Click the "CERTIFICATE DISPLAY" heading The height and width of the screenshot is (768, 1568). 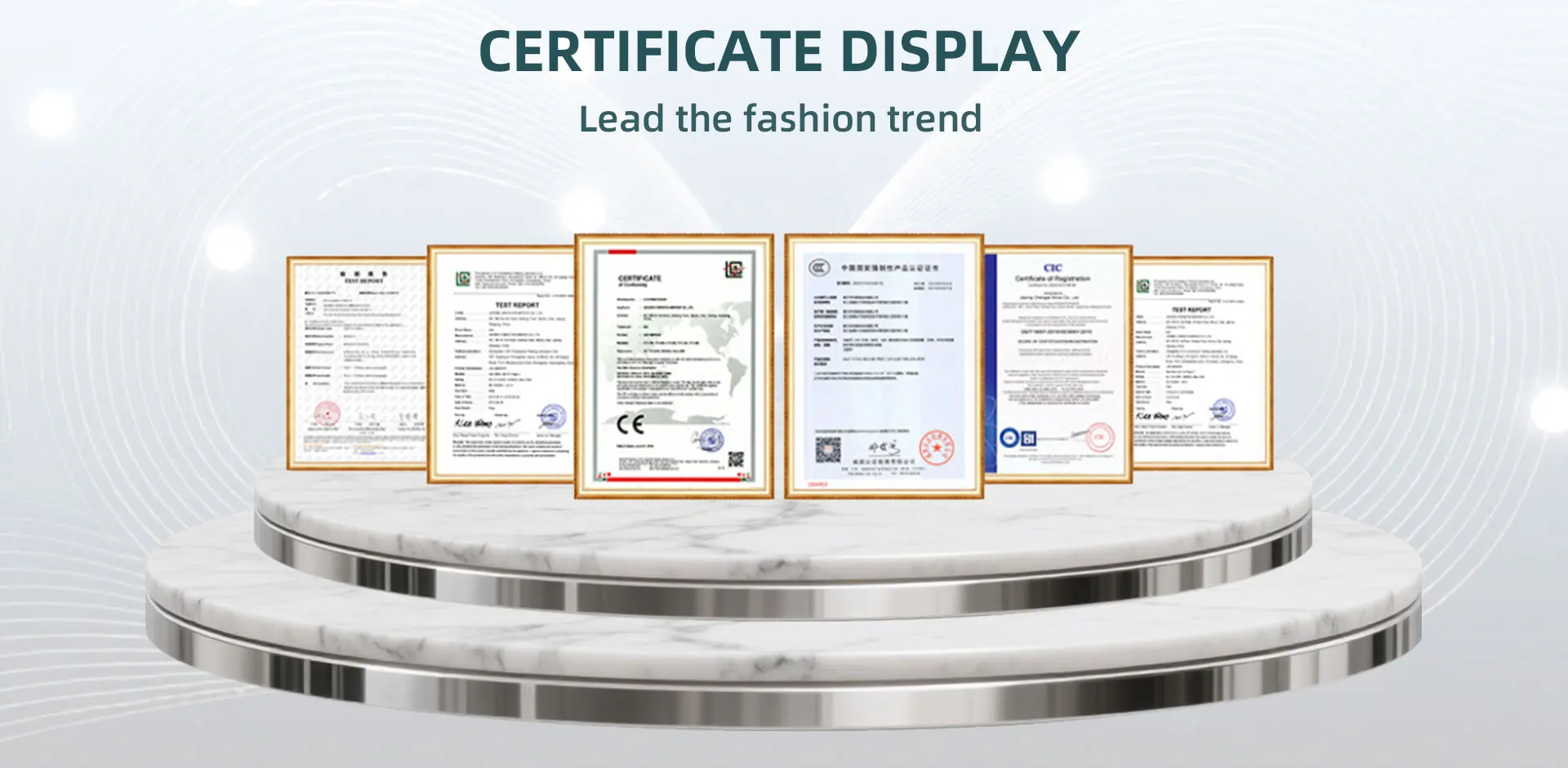779,51
